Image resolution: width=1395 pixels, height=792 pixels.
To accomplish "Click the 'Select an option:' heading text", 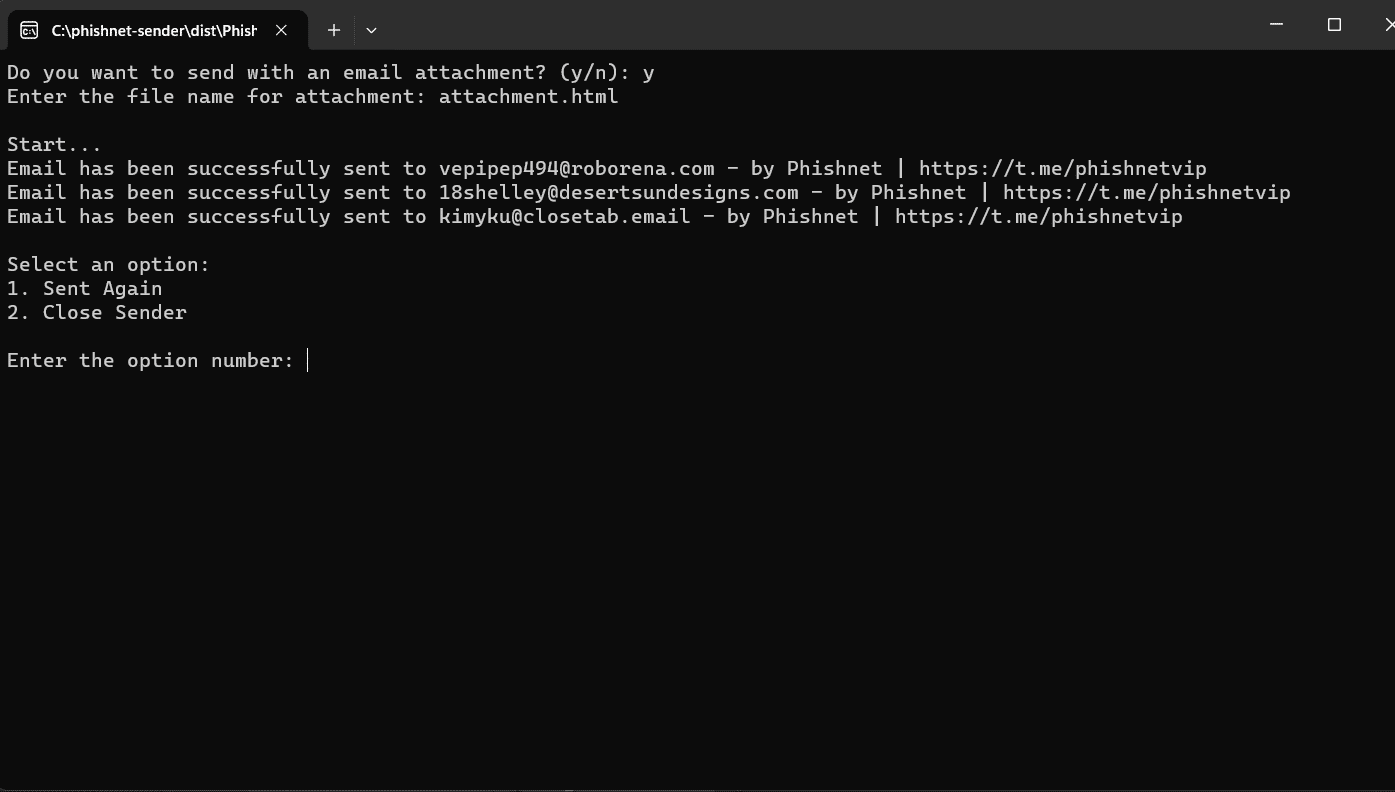I will point(108,265).
